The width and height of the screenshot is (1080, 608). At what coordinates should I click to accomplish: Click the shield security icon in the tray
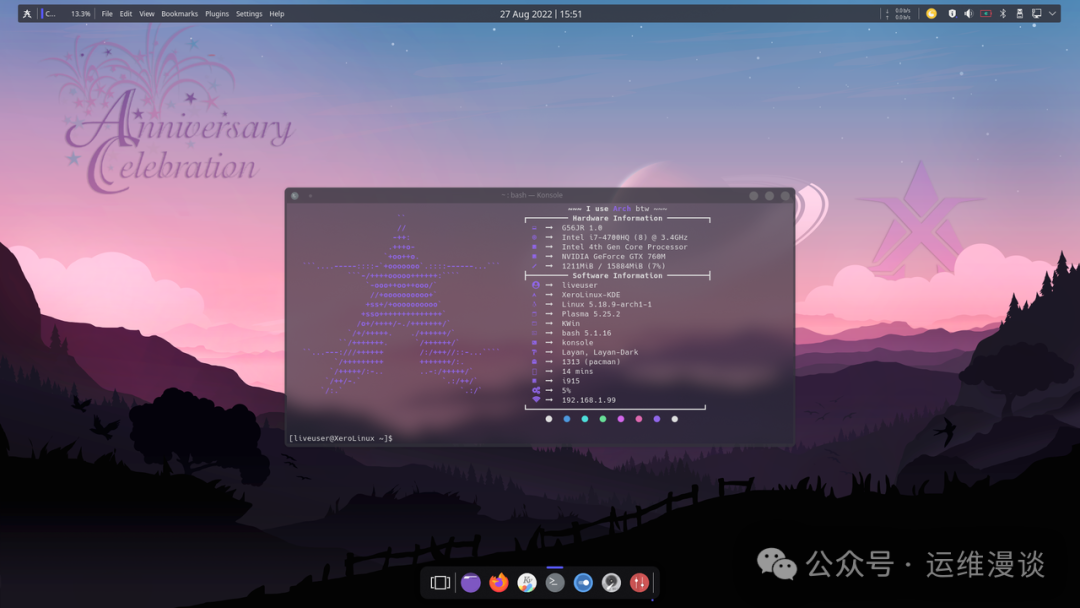coord(953,13)
